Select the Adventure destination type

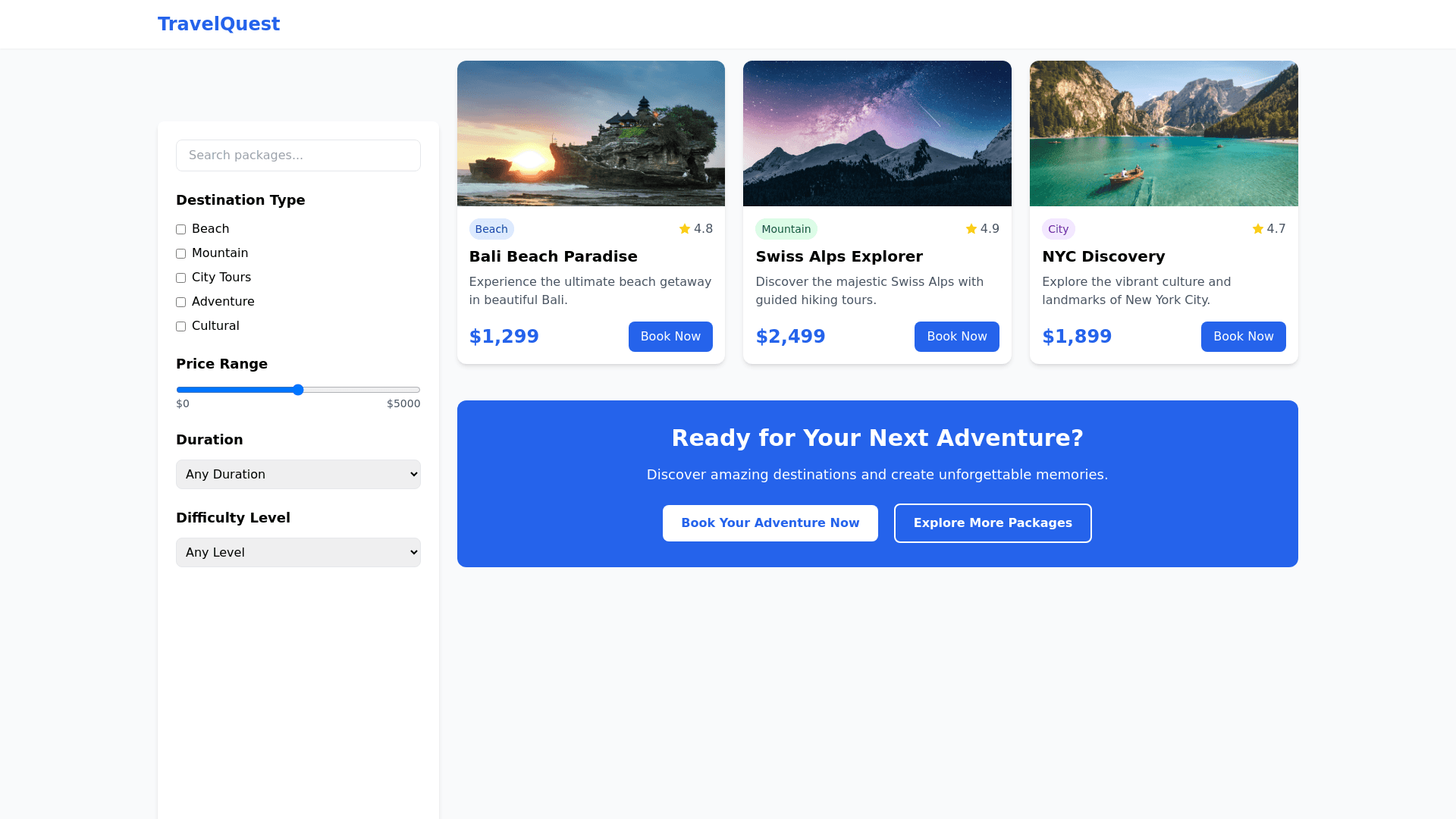(180, 302)
